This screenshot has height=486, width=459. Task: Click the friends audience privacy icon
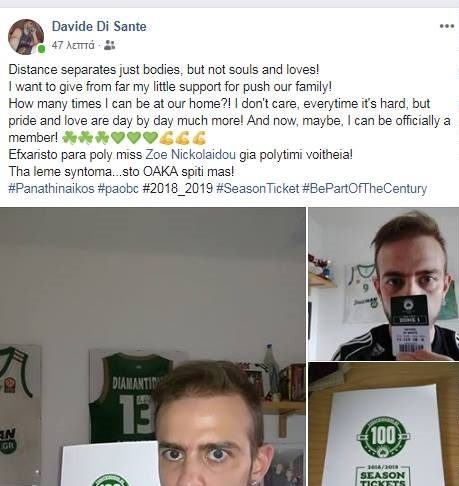tap(109, 45)
